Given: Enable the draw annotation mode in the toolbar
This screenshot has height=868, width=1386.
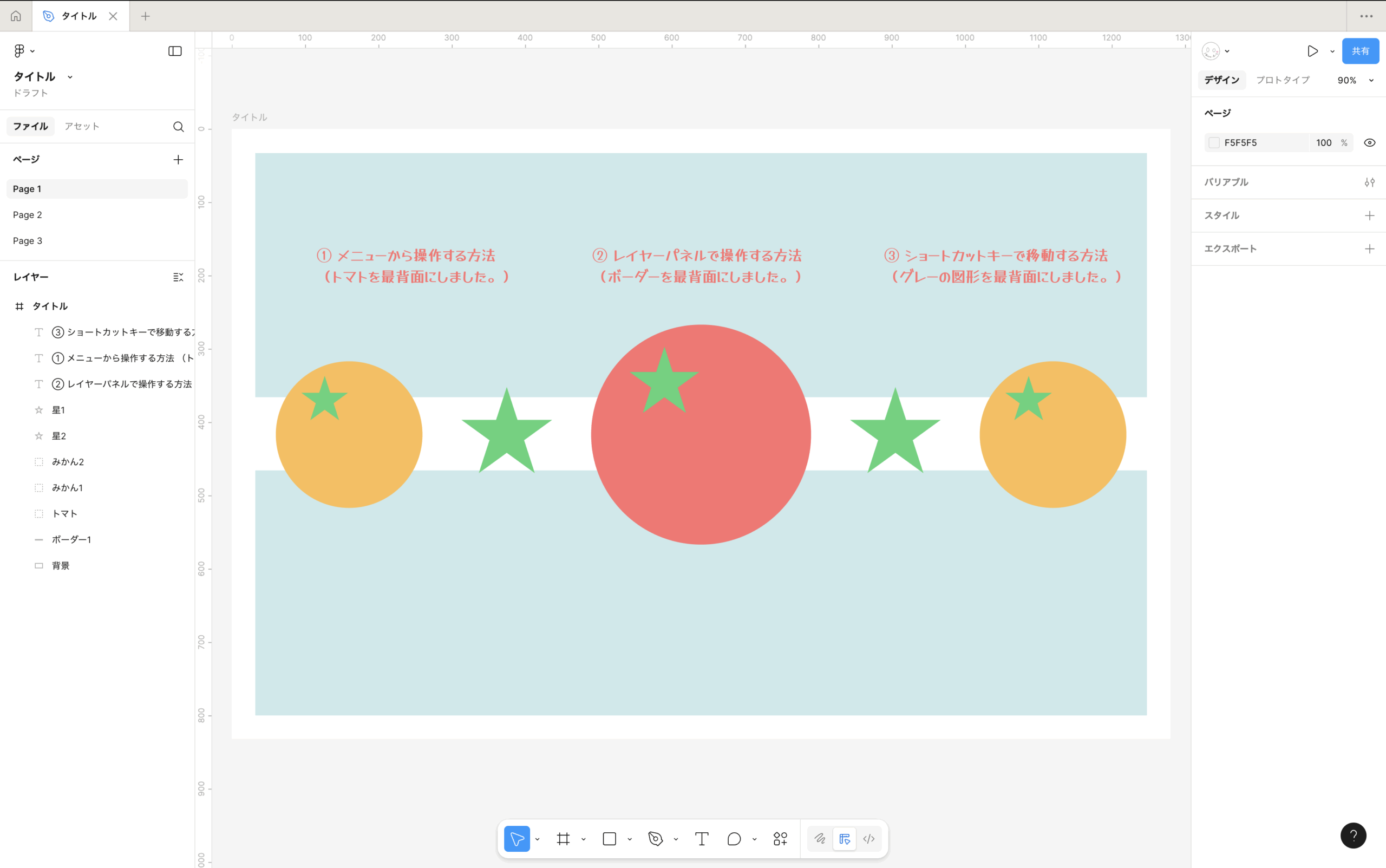Looking at the screenshot, I should point(820,838).
